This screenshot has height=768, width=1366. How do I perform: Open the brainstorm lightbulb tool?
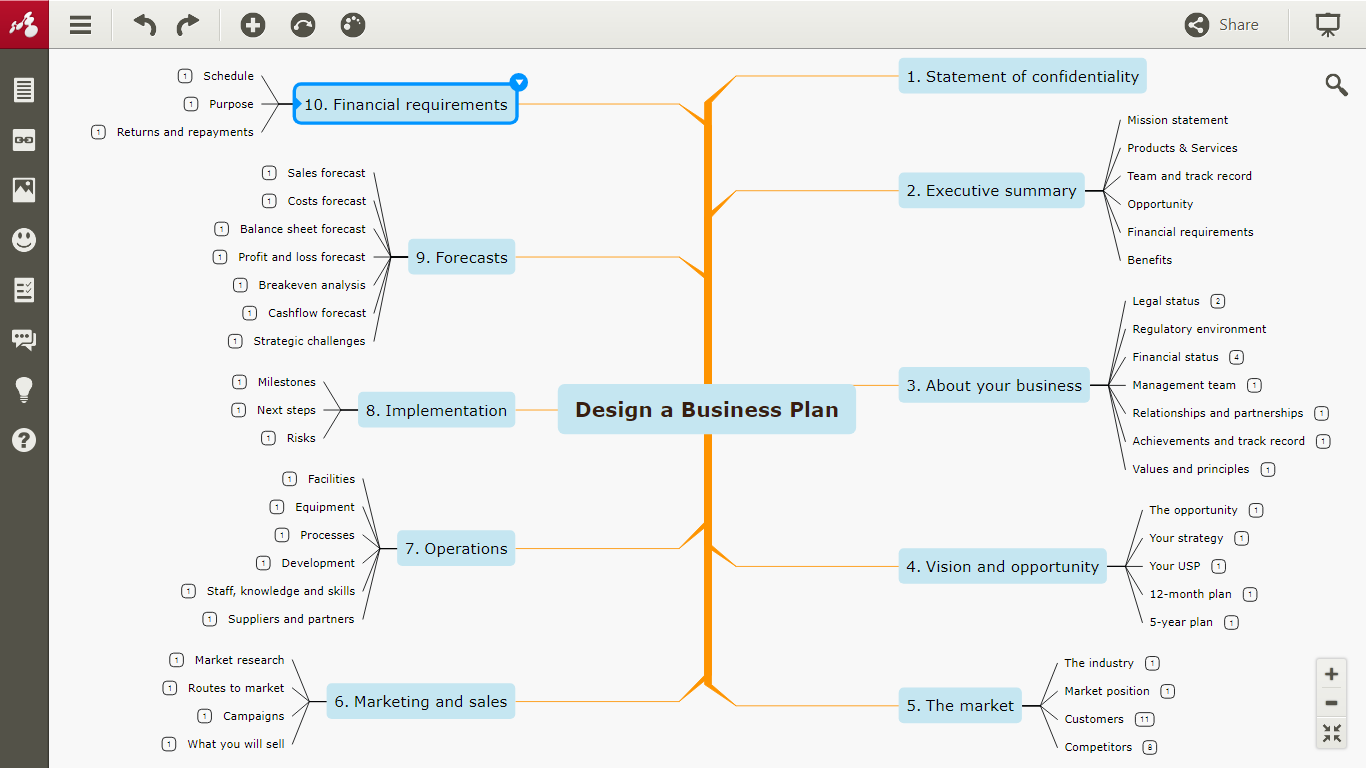point(24,389)
